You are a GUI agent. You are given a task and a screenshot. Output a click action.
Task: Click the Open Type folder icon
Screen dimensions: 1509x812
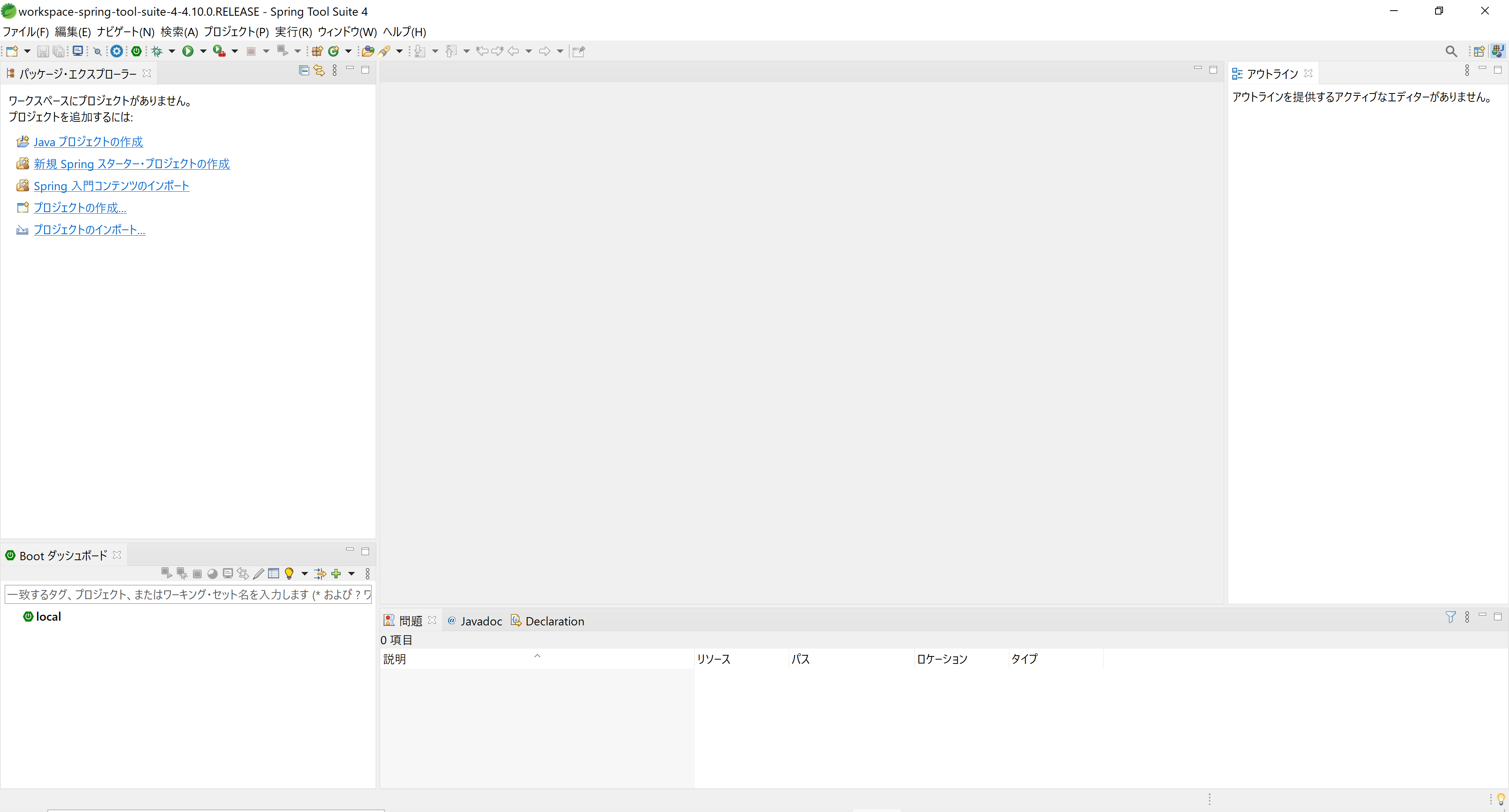367,51
